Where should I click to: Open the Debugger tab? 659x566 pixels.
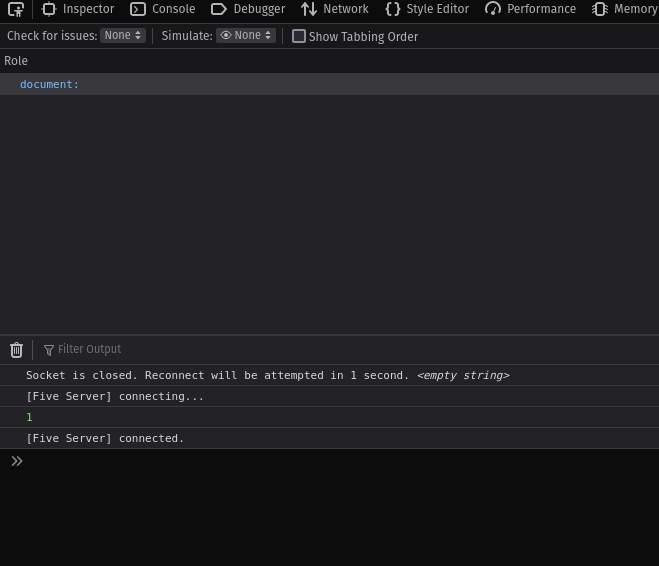click(248, 9)
